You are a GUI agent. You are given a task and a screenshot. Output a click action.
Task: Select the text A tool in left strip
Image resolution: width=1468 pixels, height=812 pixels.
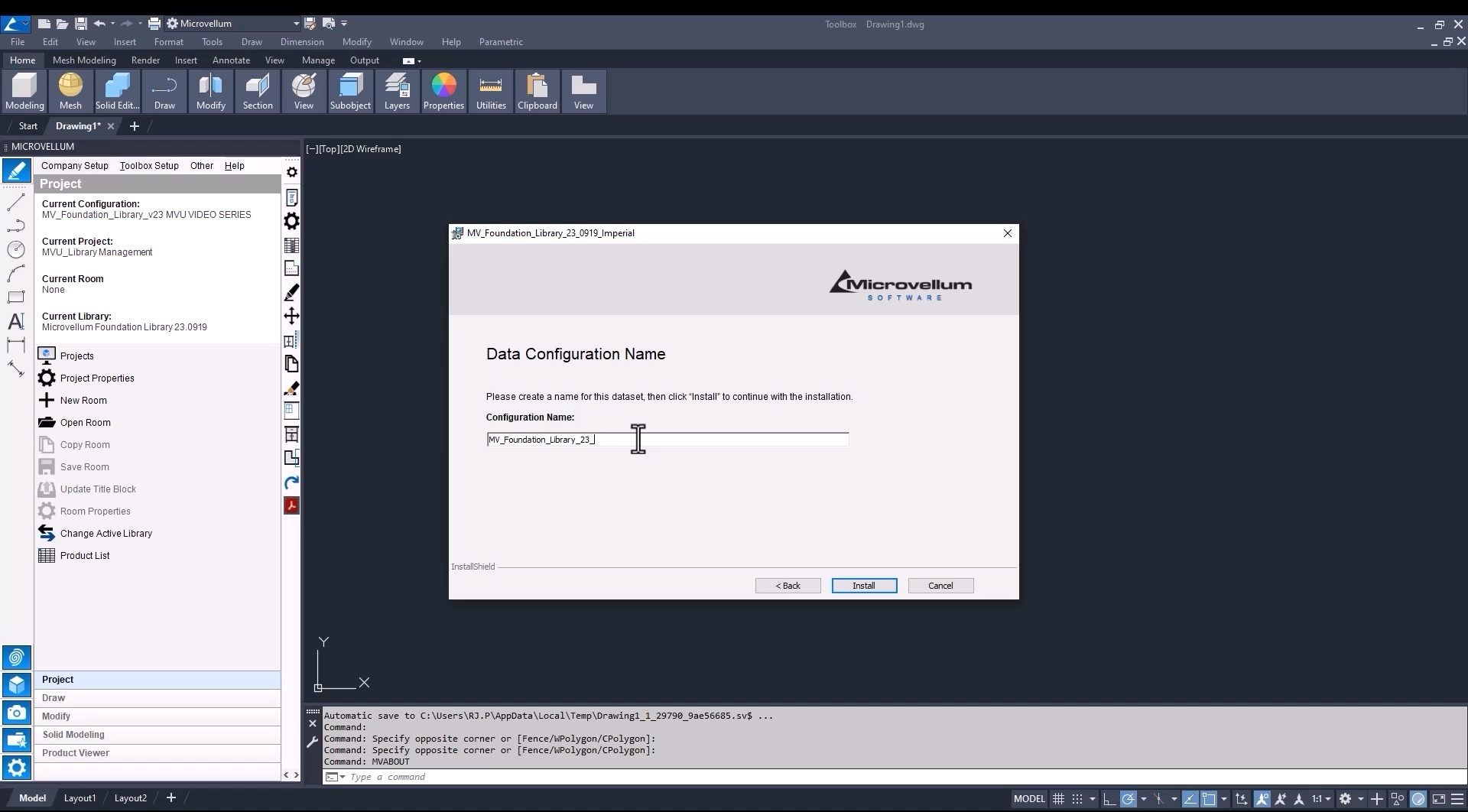coord(16,321)
